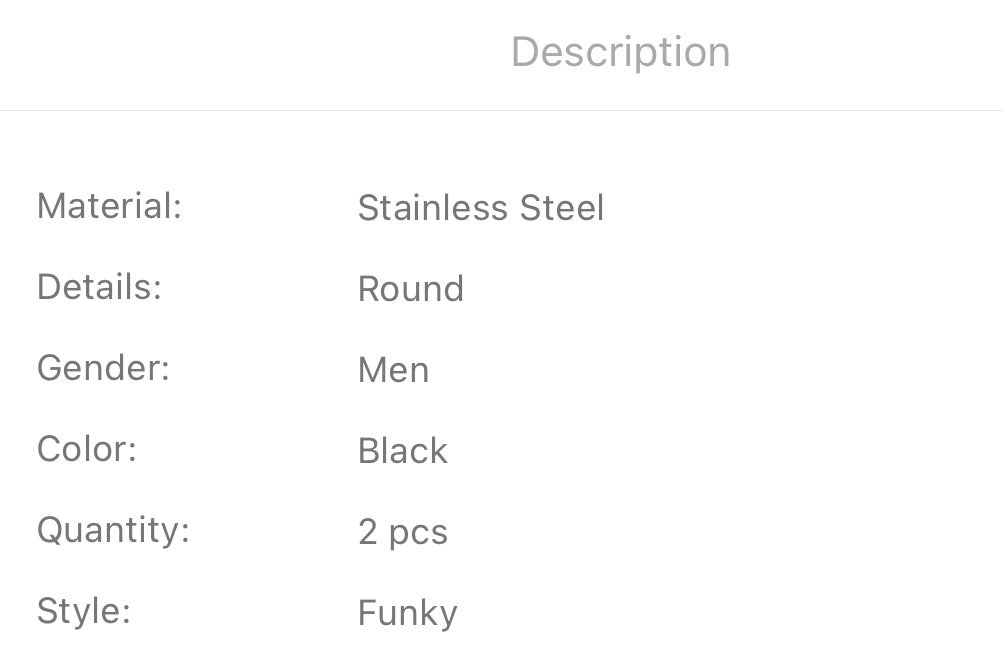Click the Round details value
The width and height of the screenshot is (1003, 655).
411,289
